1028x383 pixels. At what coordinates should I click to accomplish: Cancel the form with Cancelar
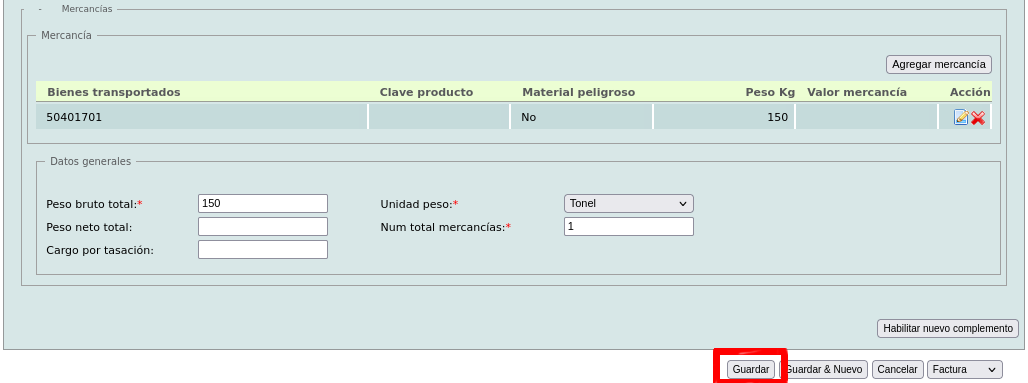(x=898, y=369)
